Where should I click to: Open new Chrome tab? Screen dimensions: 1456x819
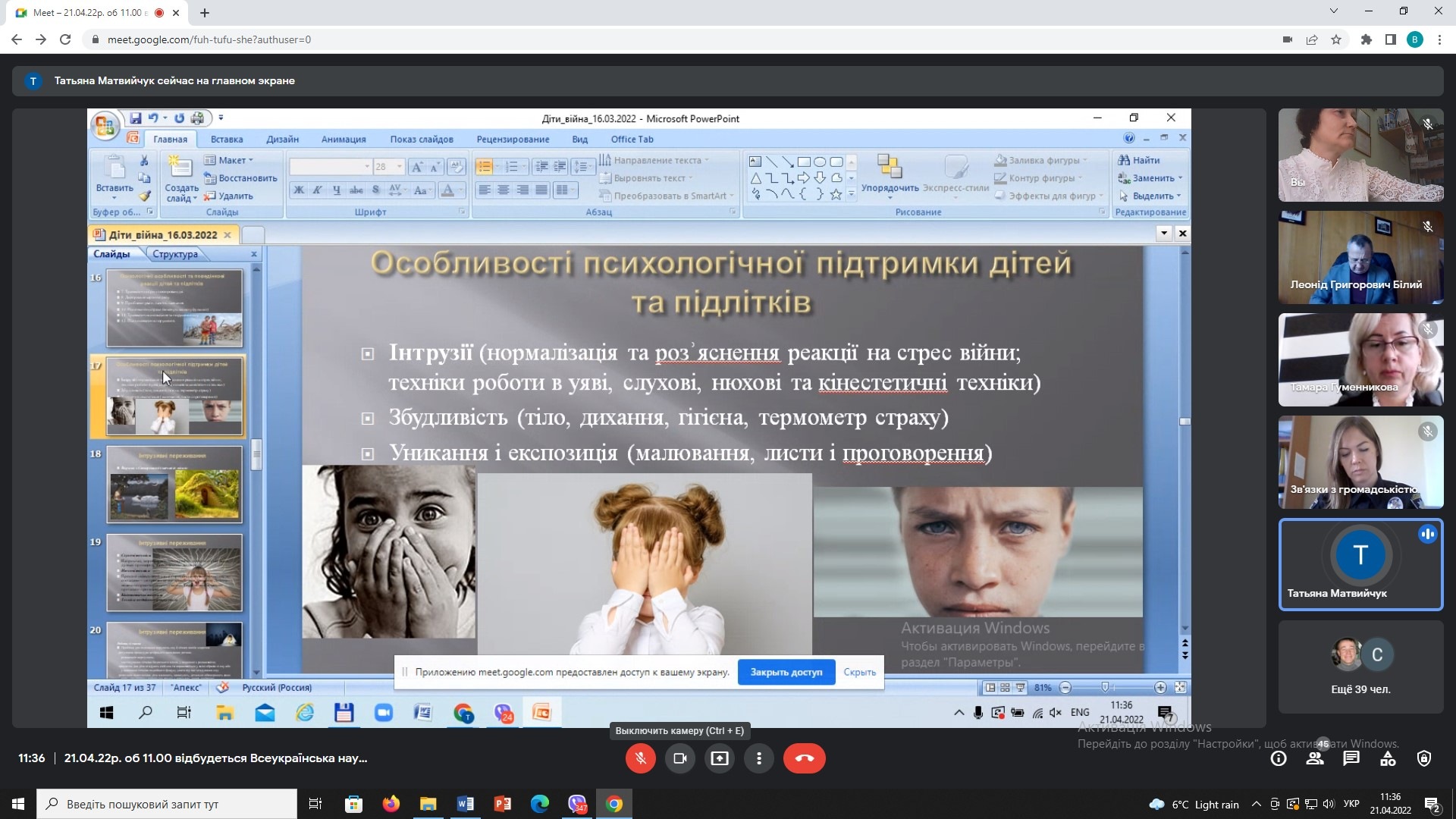tap(205, 12)
